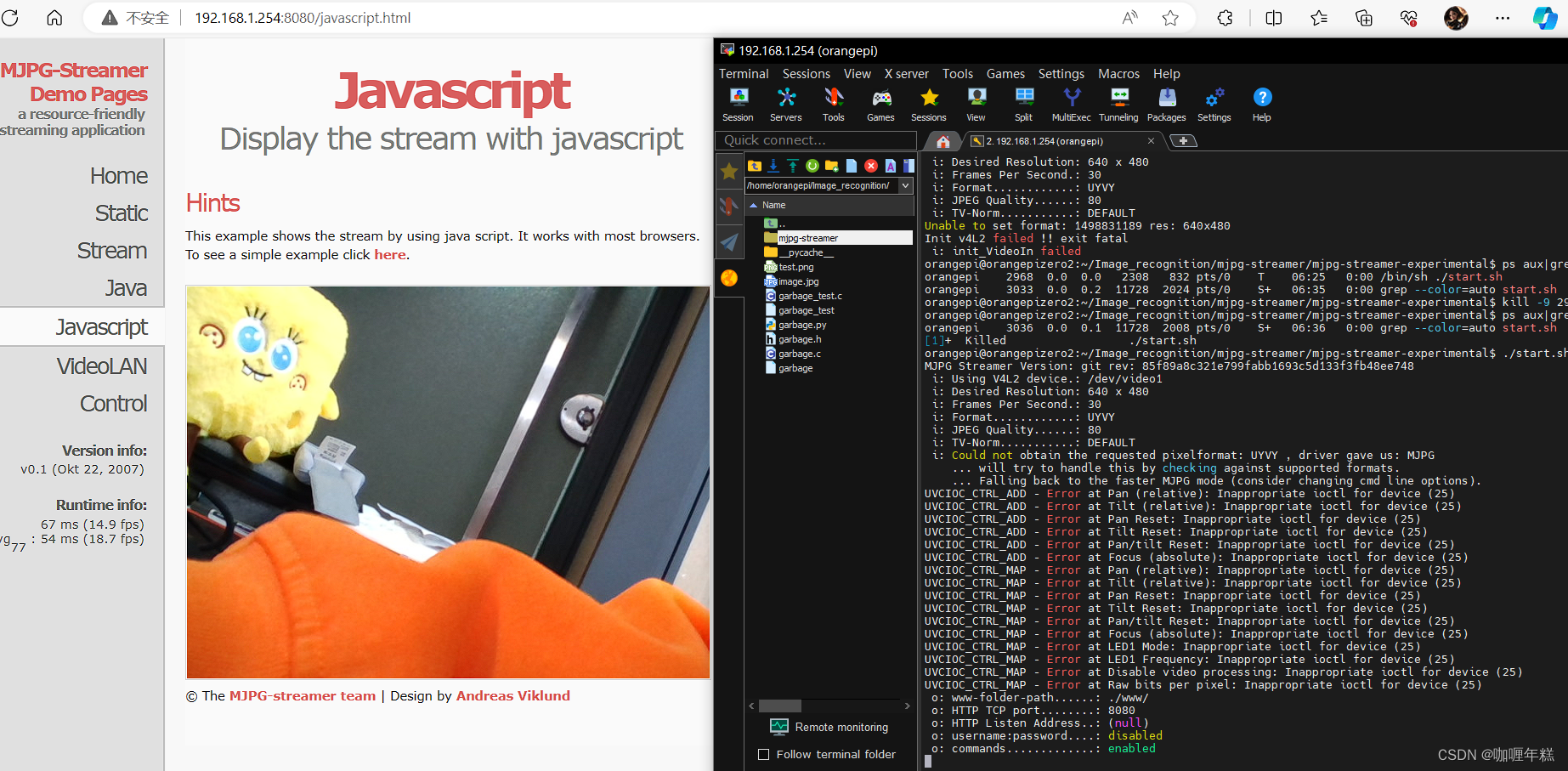Image resolution: width=1568 pixels, height=771 pixels.
Task: Open the Control page link
Action: pyautogui.click(x=114, y=404)
